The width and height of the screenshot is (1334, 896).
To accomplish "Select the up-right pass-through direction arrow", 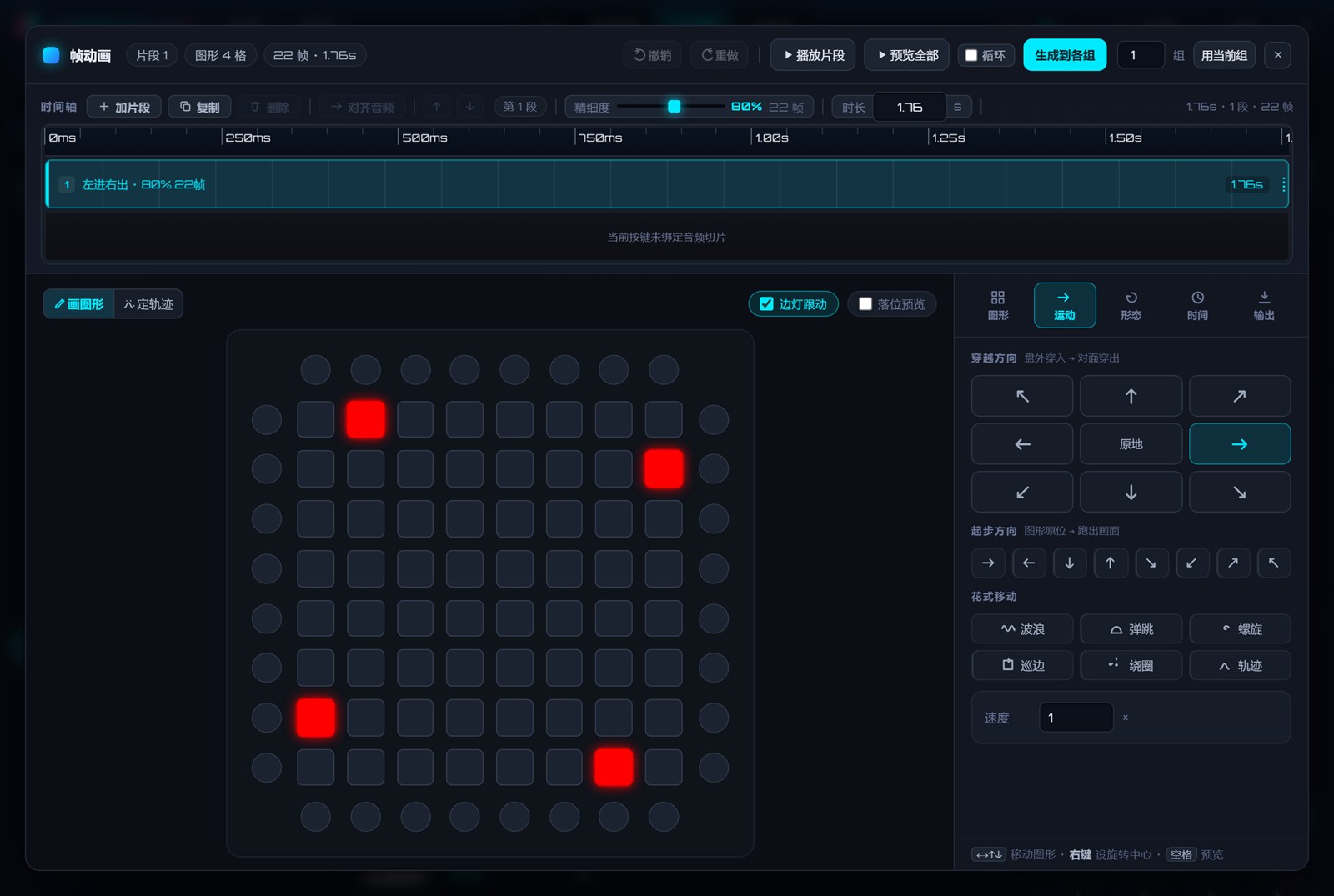I will [1240, 396].
